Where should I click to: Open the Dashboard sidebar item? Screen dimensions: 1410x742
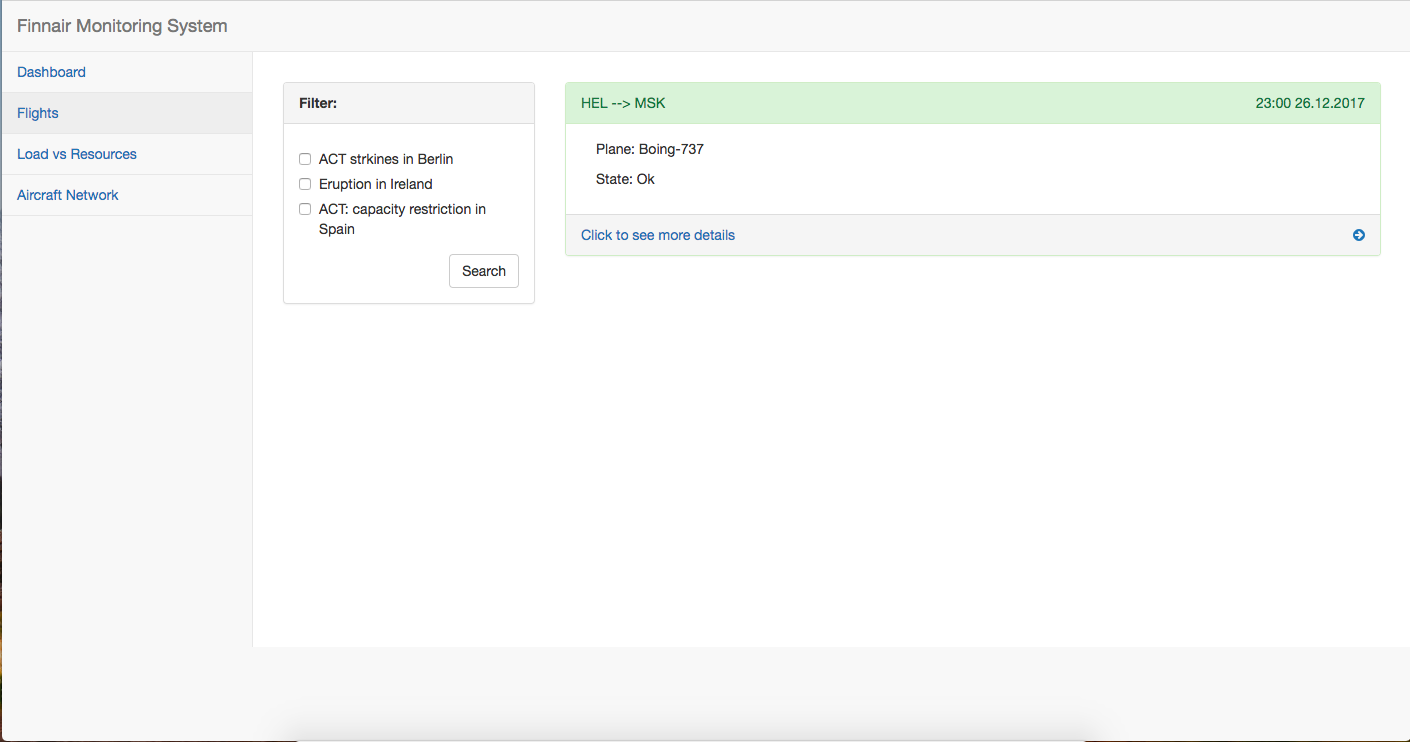point(127,72)
